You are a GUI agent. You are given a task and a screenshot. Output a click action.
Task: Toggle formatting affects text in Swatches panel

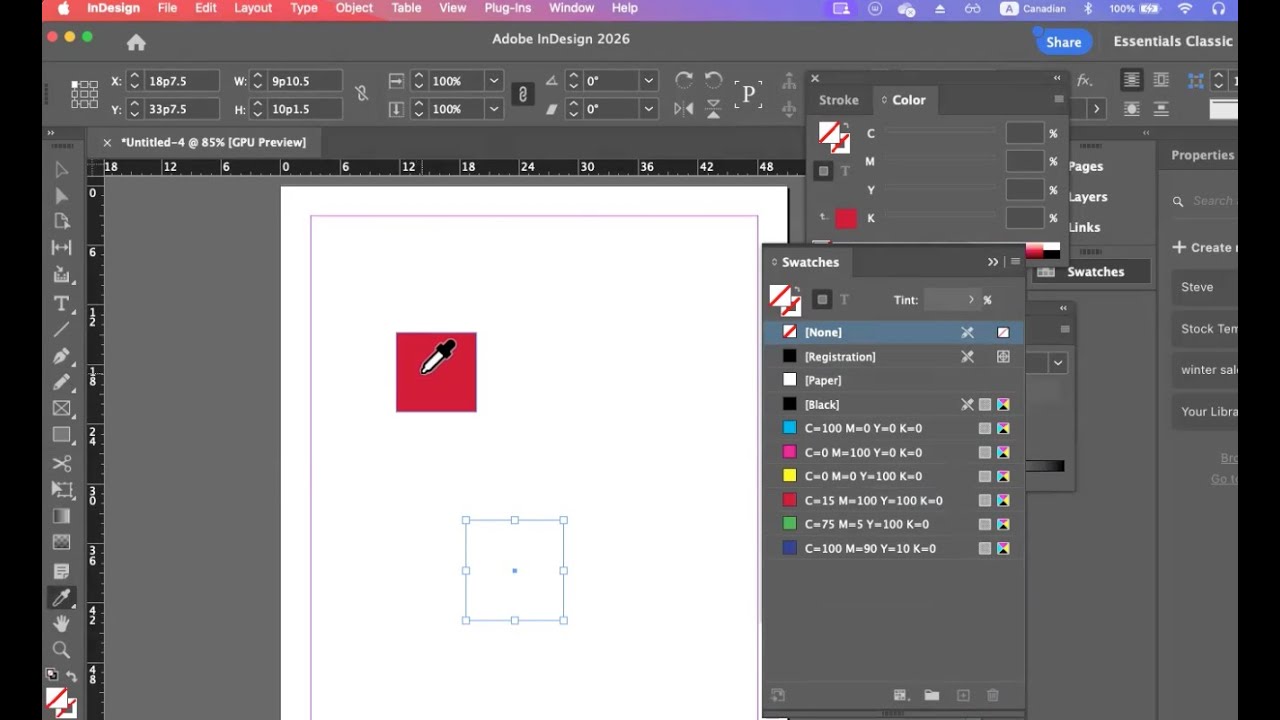(x=844, y=300)
